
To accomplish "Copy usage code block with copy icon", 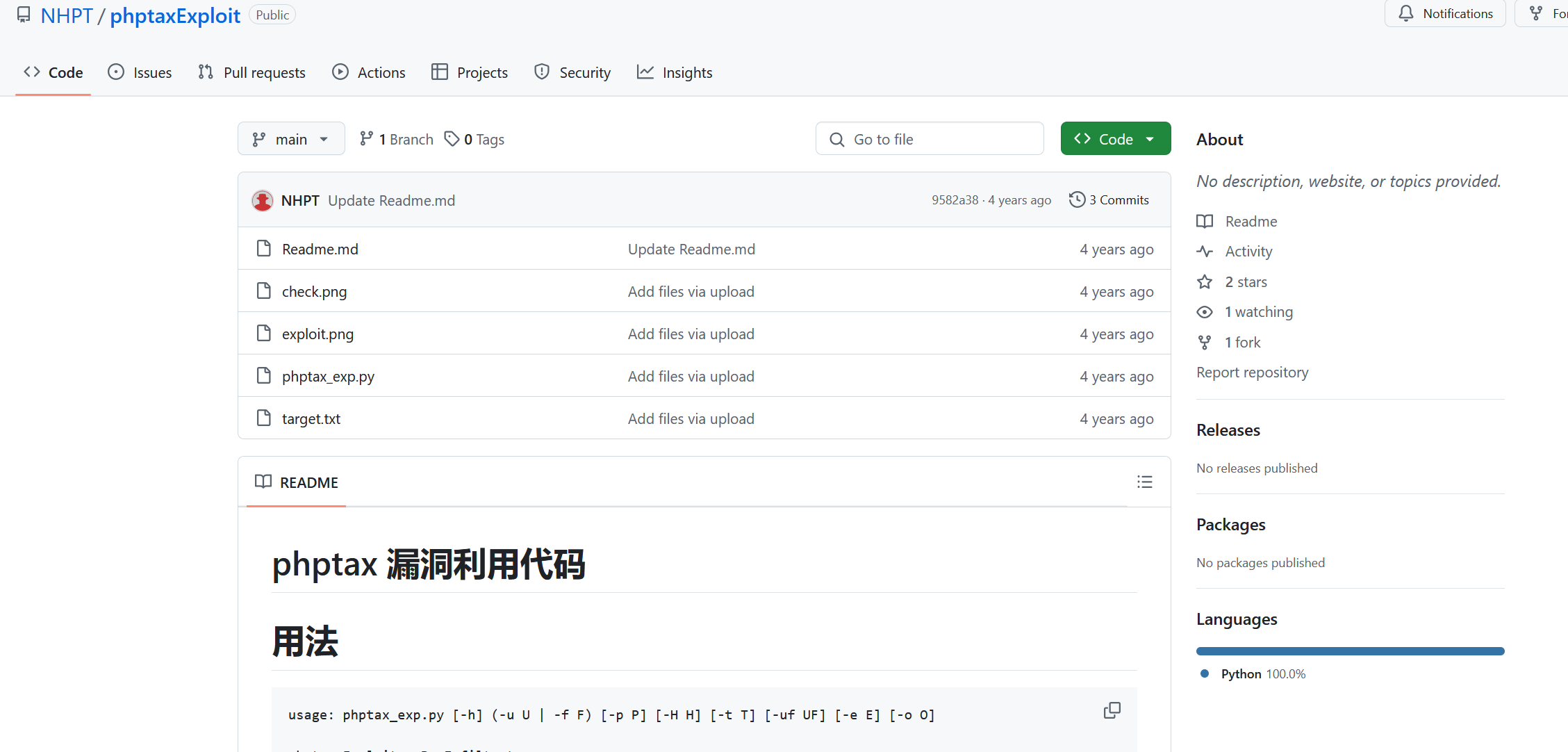I will pos(1112,710).
